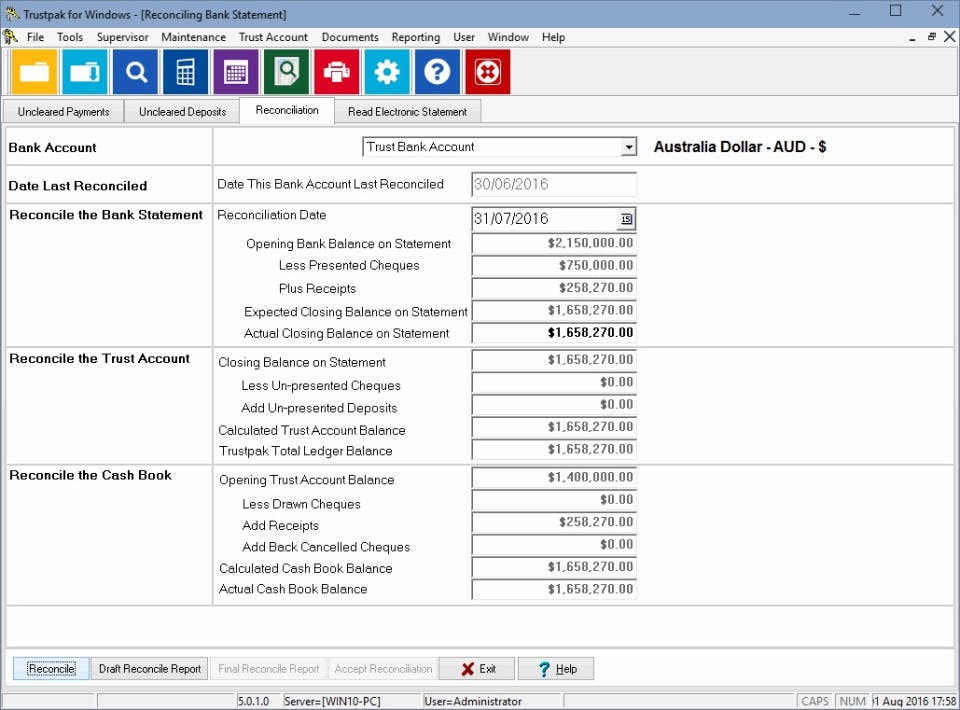Click the Trustpak Total Ledger Balance field
The image size is (960, 710).
click(554, 449)
